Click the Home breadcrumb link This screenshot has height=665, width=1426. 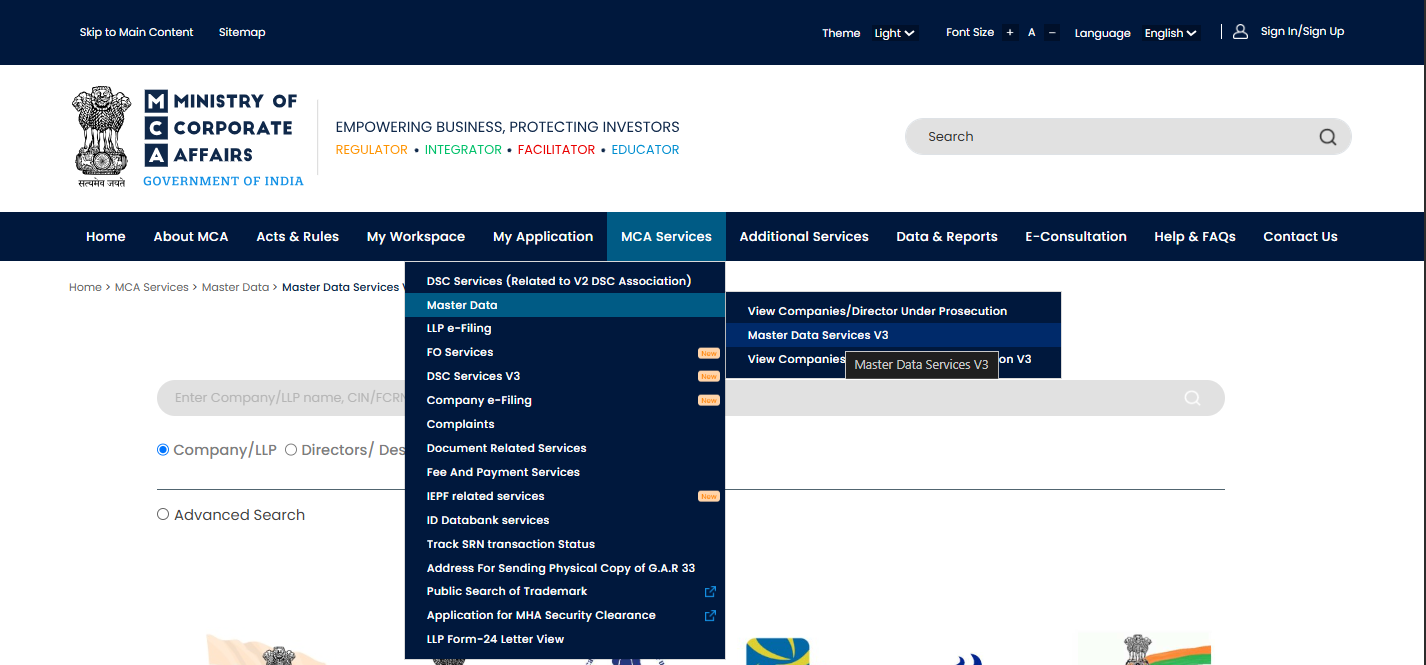85,287
